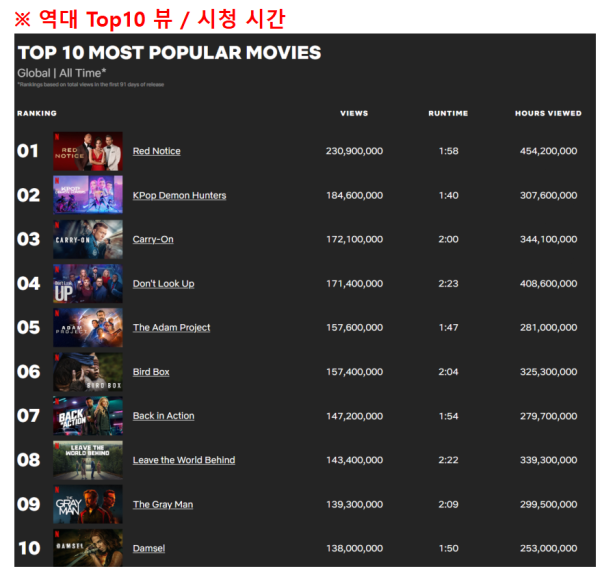Open the Carry-On movie link
The height and width of the screenshot is (571, 600).
(153, 240)
